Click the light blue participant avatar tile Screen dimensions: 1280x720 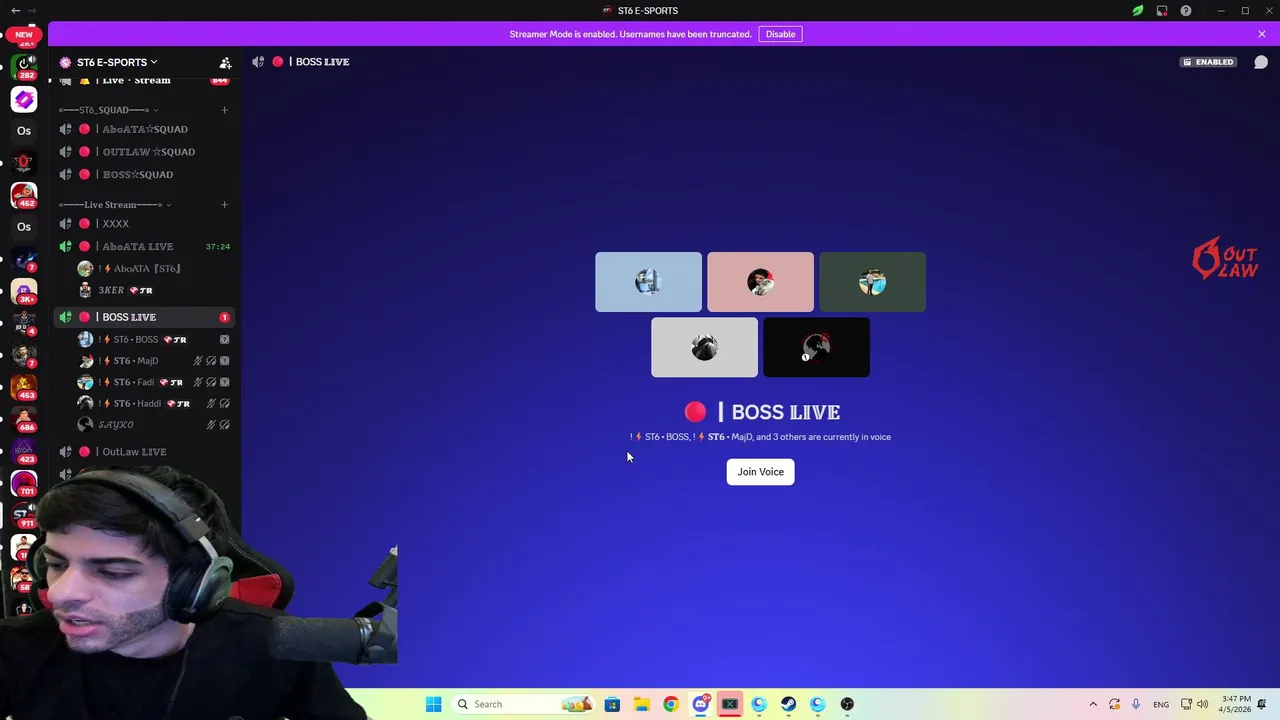click(x=648, y=282)
